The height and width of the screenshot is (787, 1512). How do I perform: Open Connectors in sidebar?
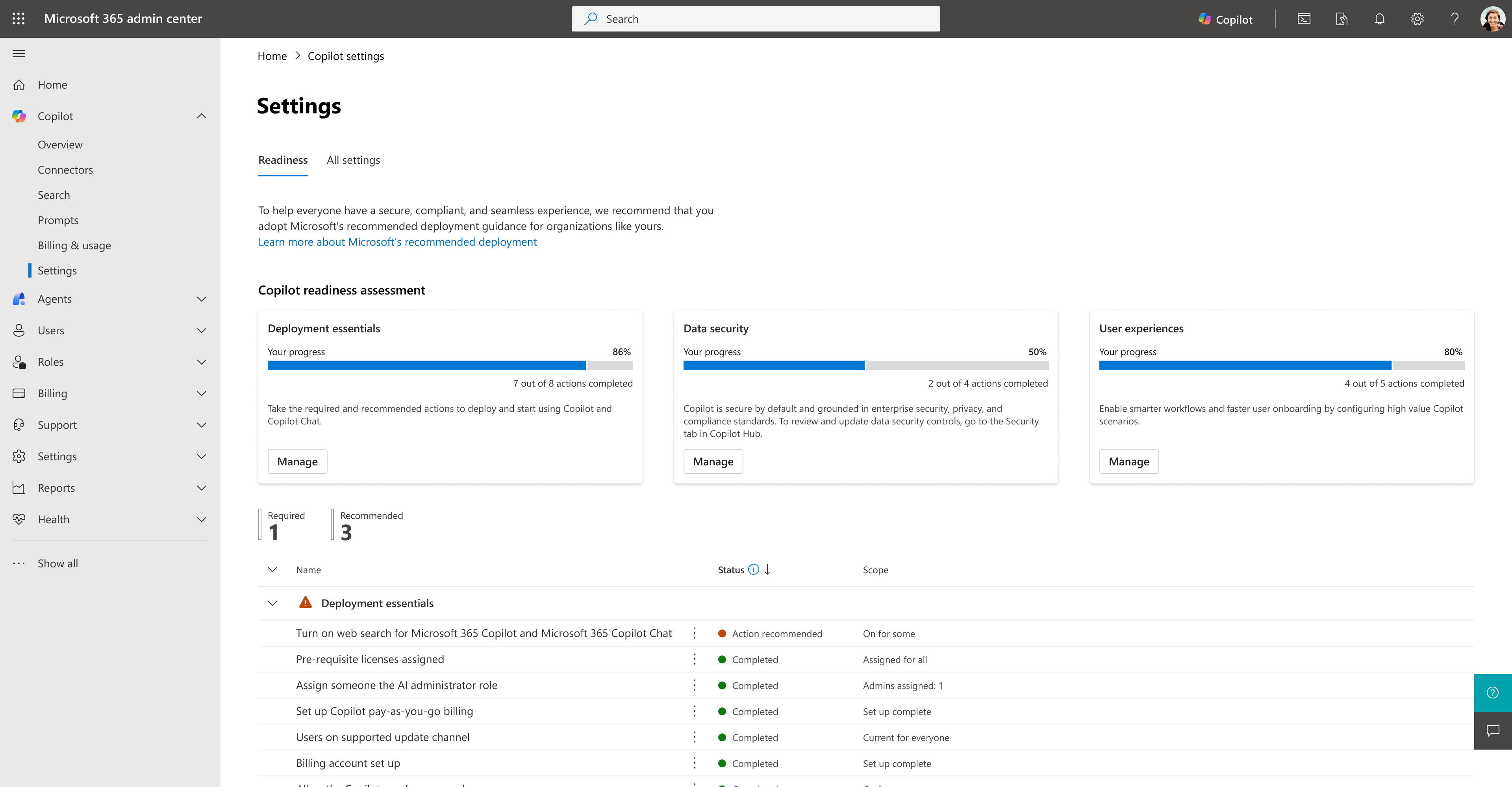coord(65,170)
